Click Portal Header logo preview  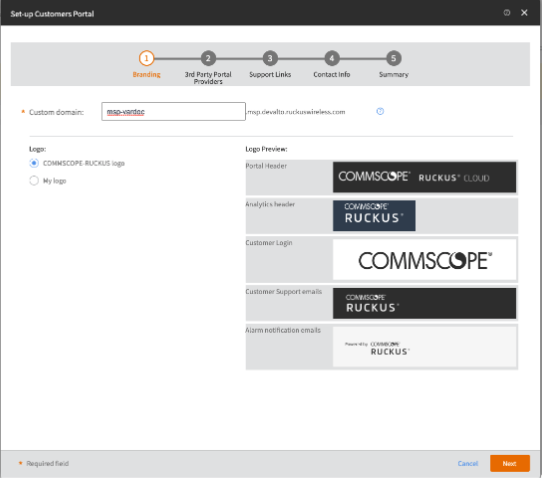pyautogui.click(x=424, y=177)
